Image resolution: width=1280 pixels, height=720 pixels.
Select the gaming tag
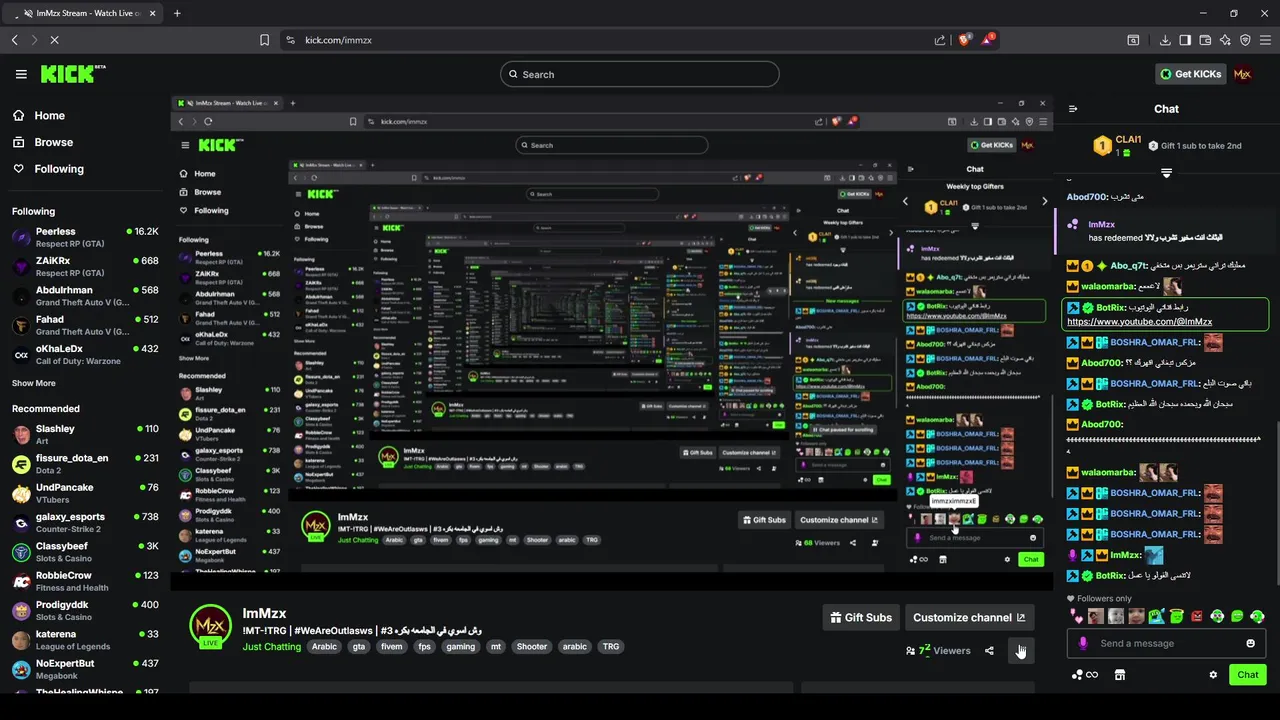point(461,647)
